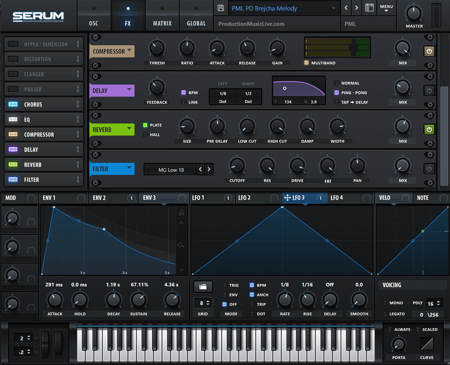Select the ENV 3 tab
450x365 pixels.
coord(163,198)
